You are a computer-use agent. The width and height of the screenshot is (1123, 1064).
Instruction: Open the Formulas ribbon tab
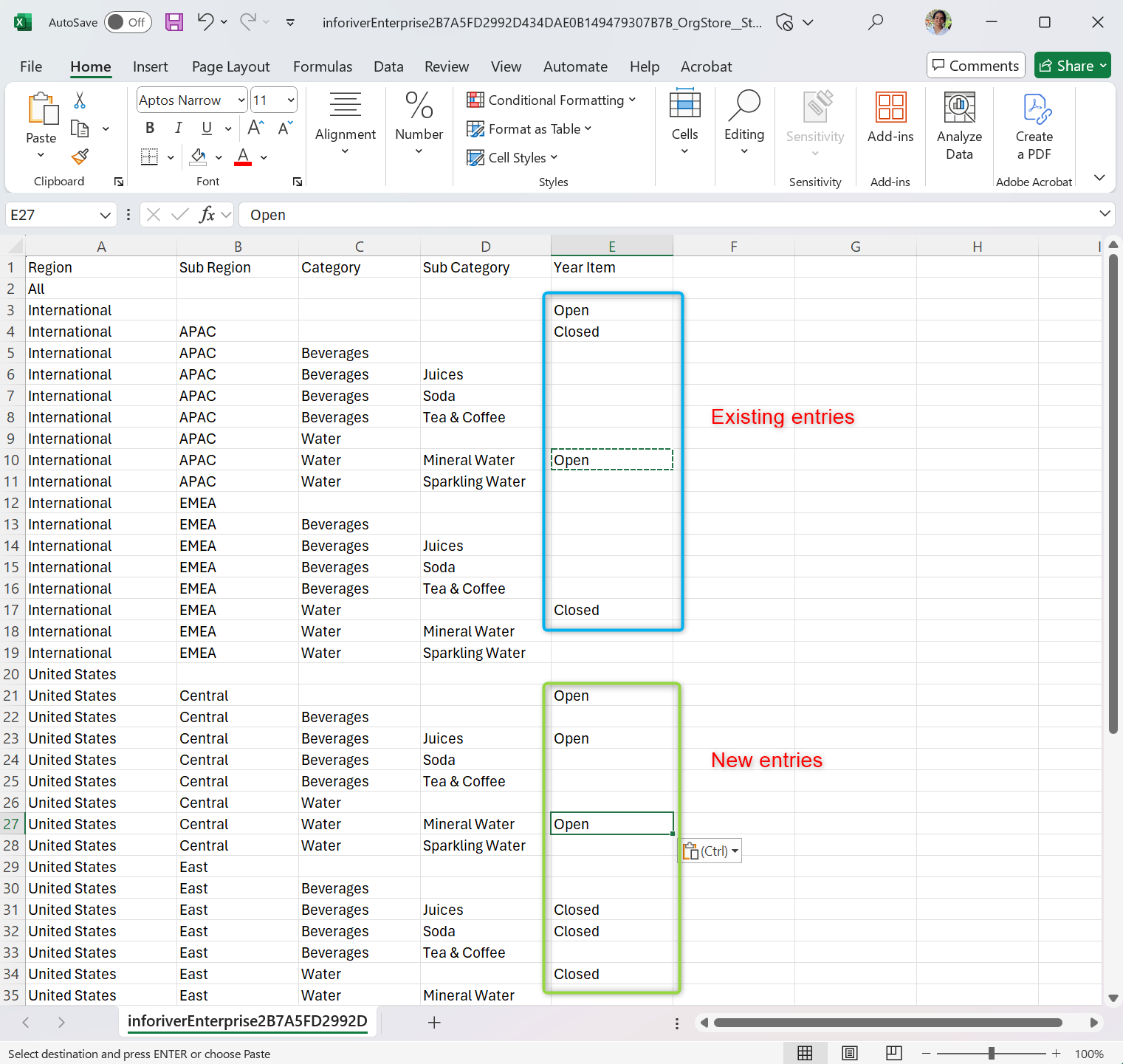pyautogui.click(x=323, y=66)
